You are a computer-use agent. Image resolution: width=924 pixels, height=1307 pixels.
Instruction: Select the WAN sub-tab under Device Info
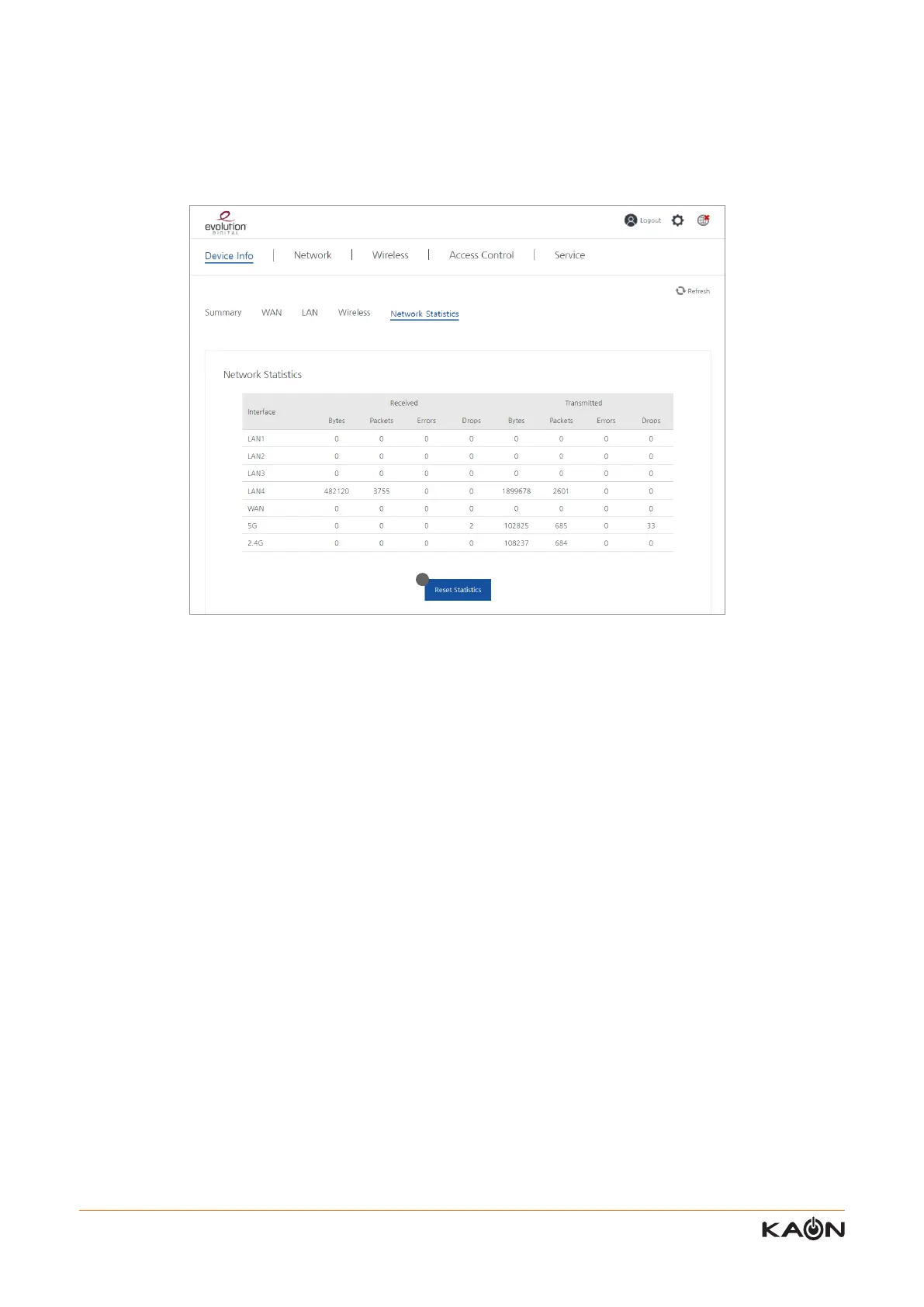(272, 313)
